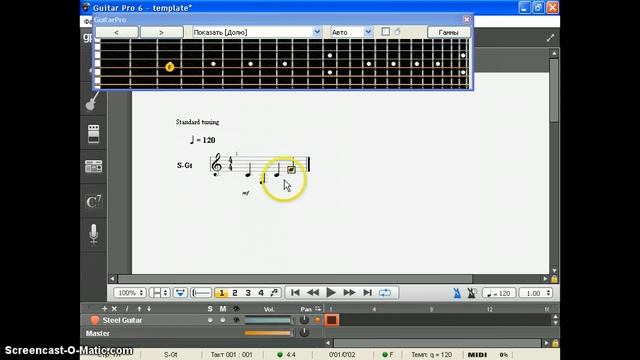Select the Master track row
This screenshot has width=640, height=360.
(202, 333)
